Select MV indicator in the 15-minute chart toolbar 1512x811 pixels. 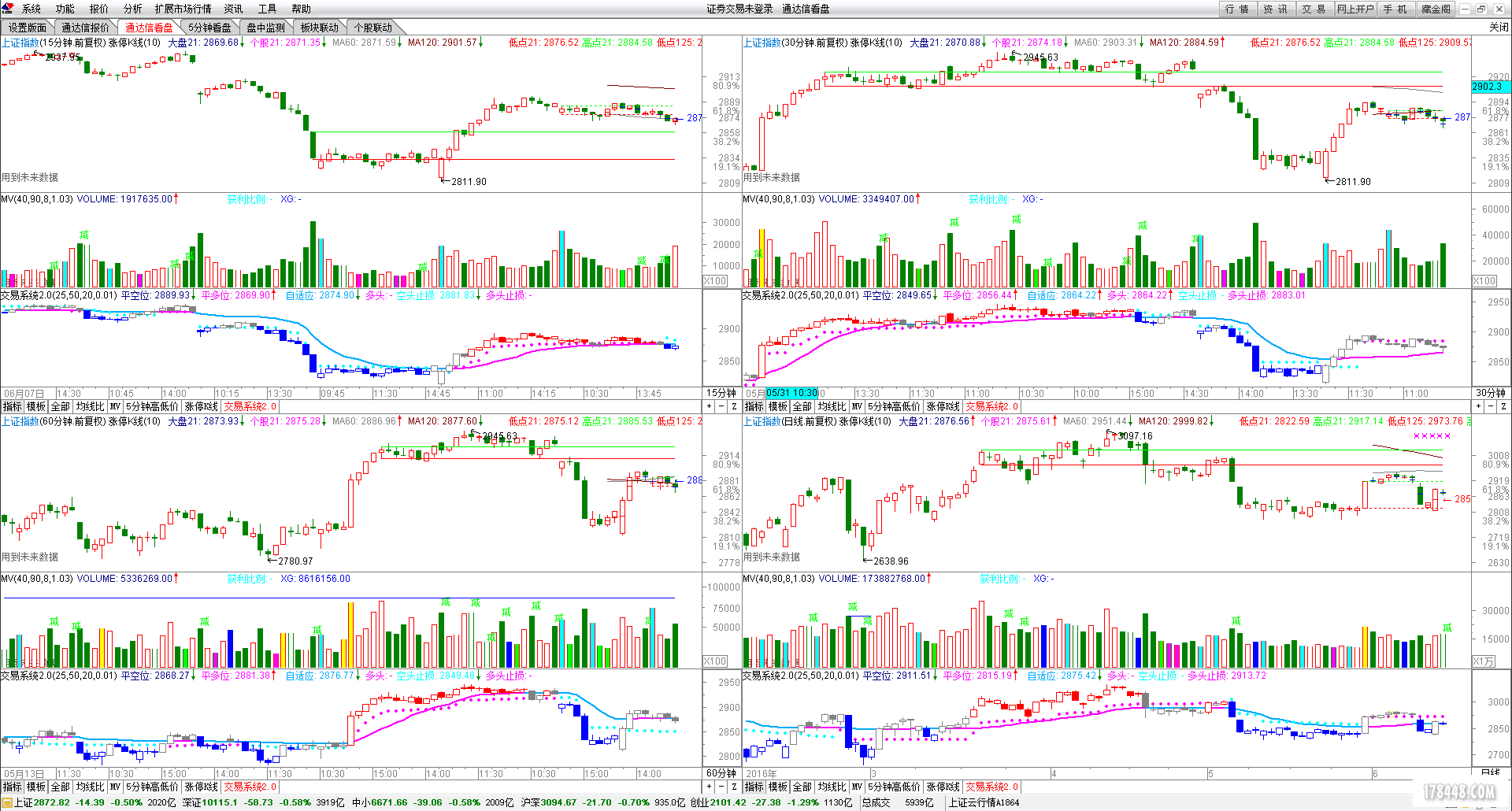115,406
